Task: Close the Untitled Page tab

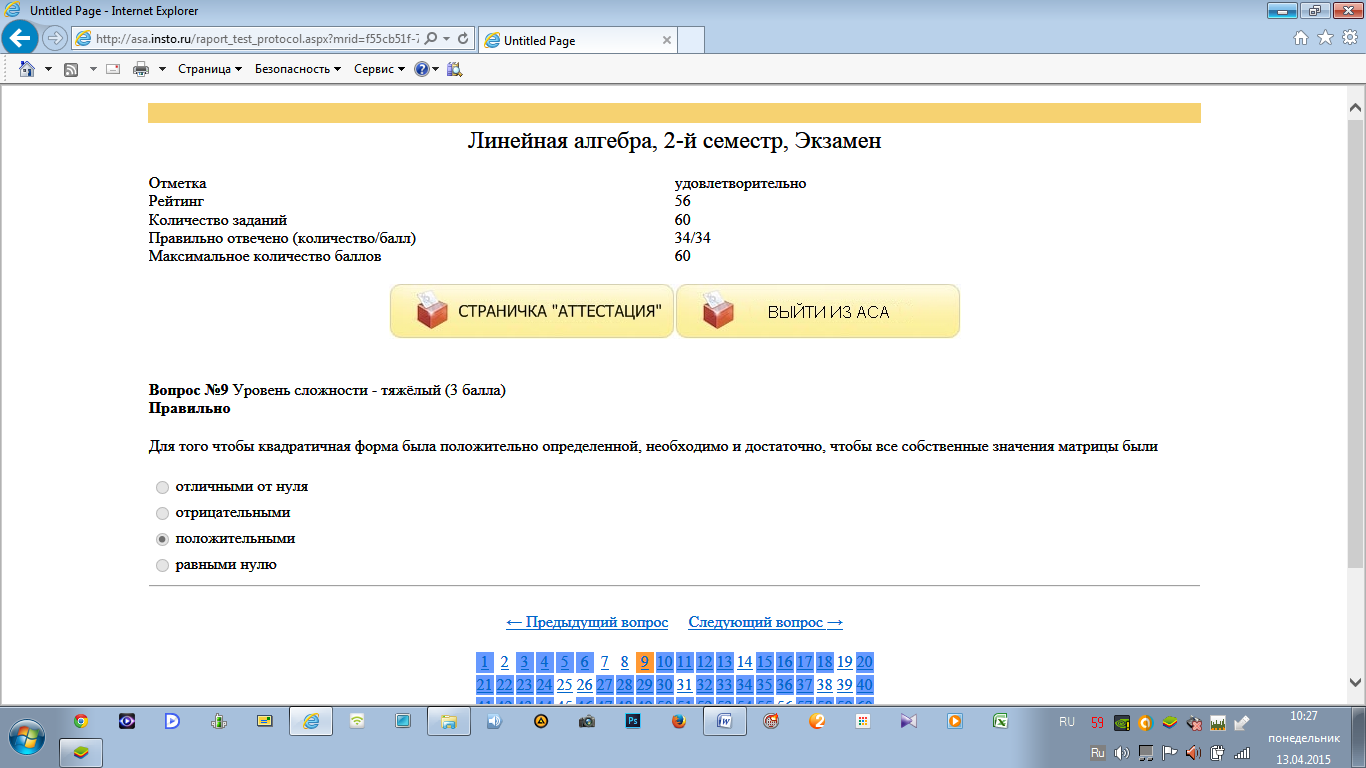Action: point(667,40)
